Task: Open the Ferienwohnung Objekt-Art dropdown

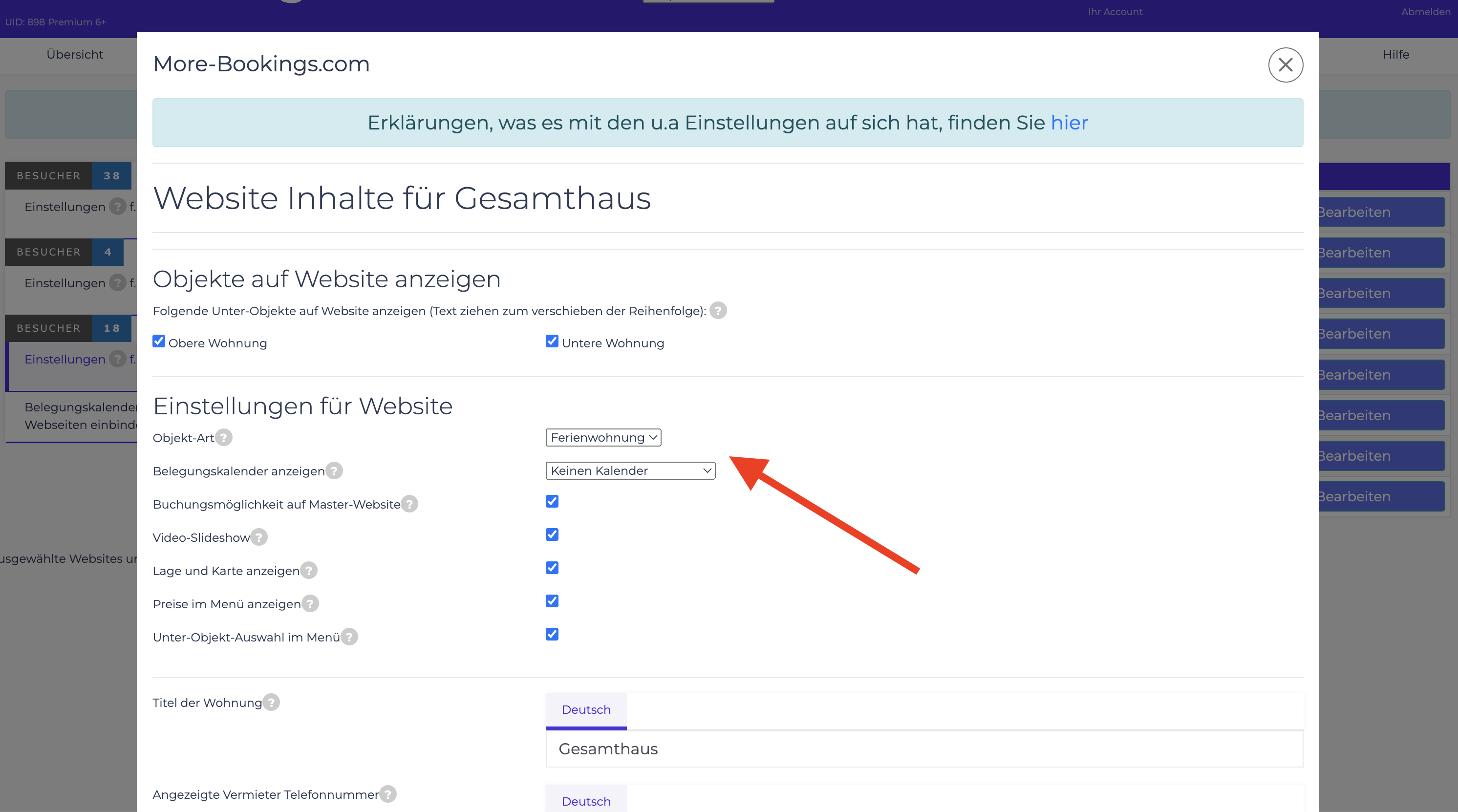Action: pos(603,437)
